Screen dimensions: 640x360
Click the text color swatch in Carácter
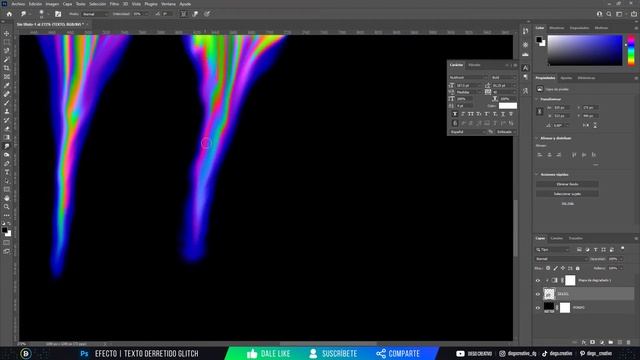coord(508,106)
